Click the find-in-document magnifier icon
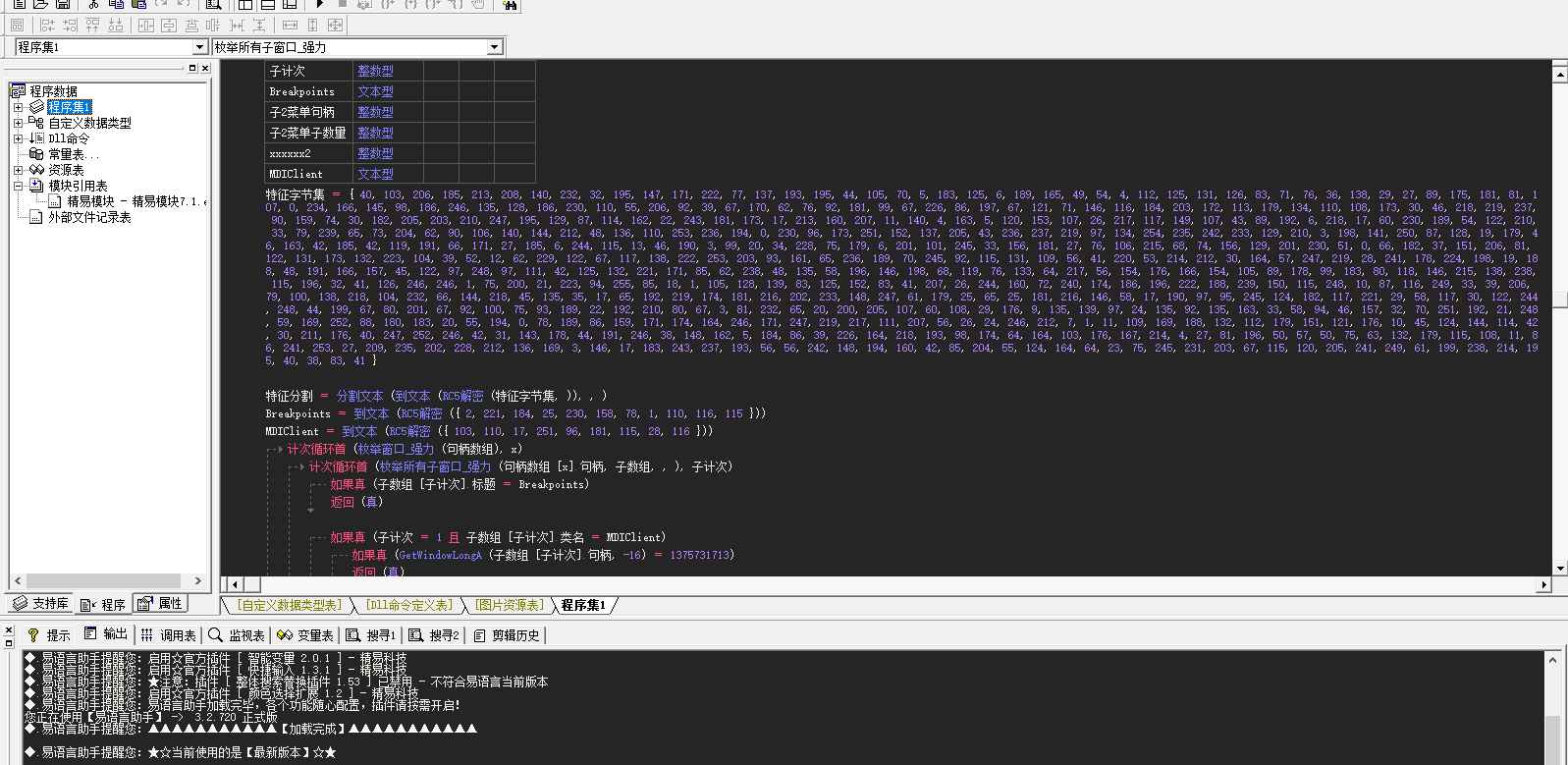The image size is (1568, 765). (x=214, y=5)
